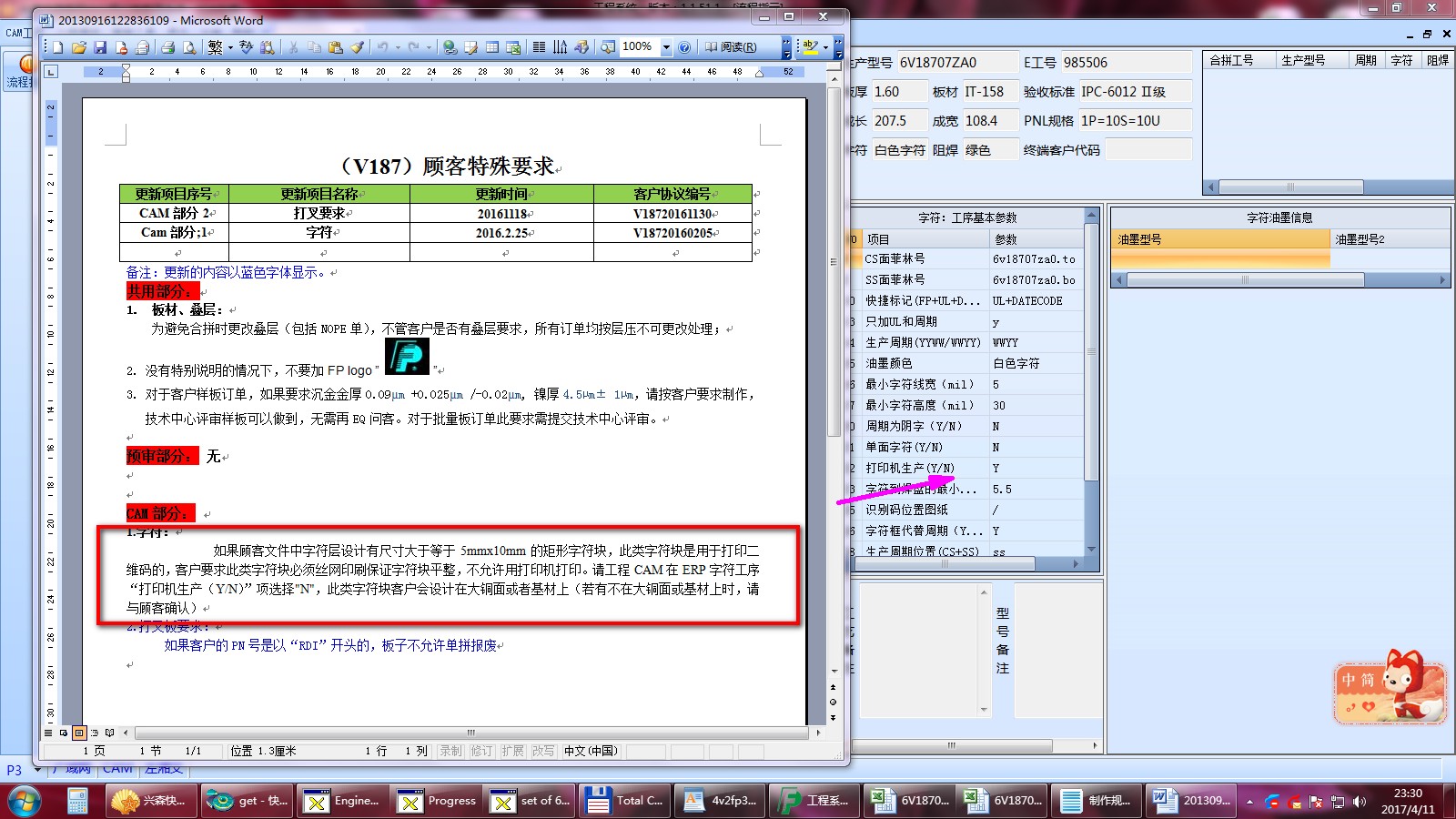Click the 参数 column header

[1036, 239]
